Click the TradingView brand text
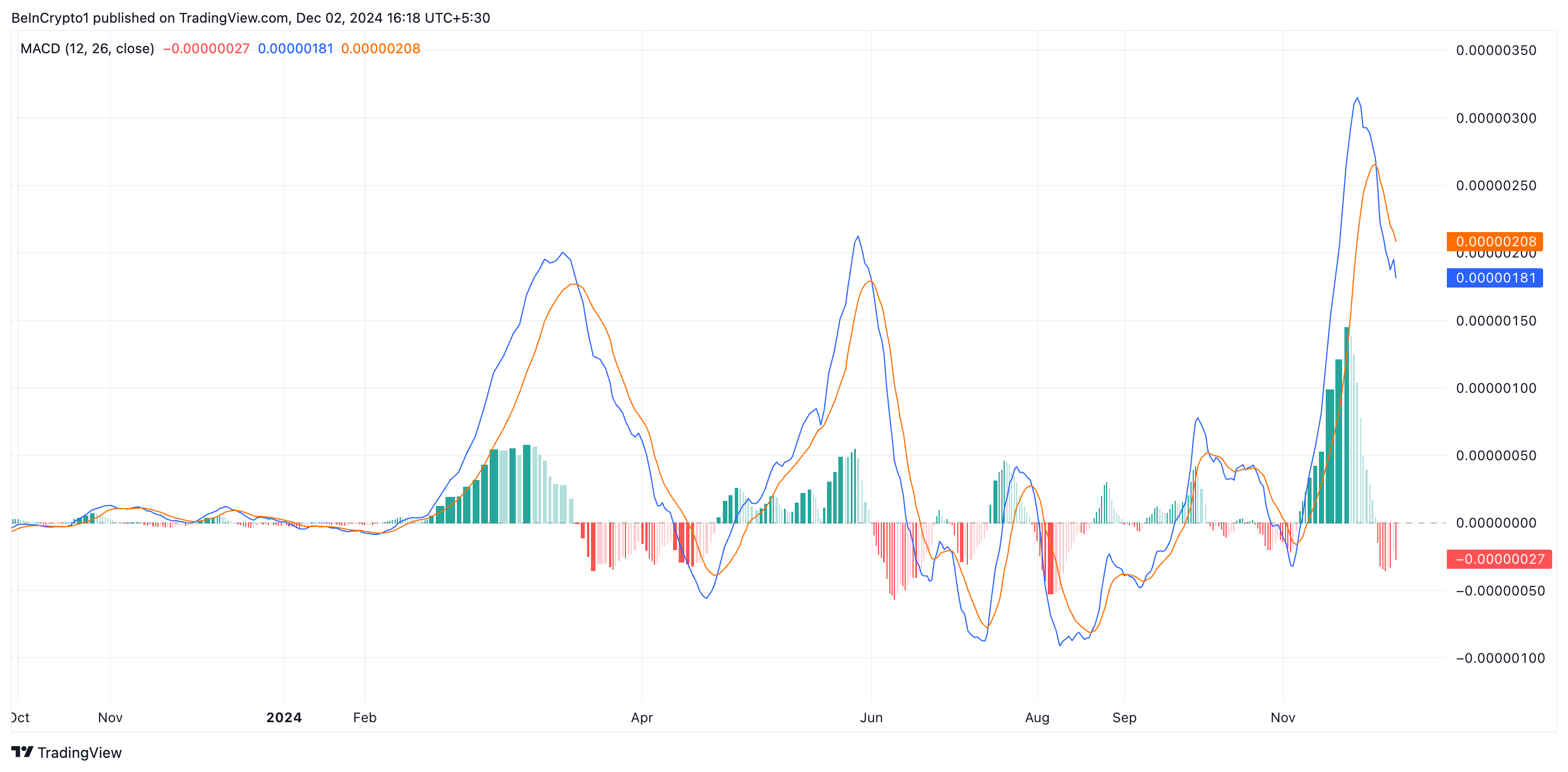 [x=79, y=753]
